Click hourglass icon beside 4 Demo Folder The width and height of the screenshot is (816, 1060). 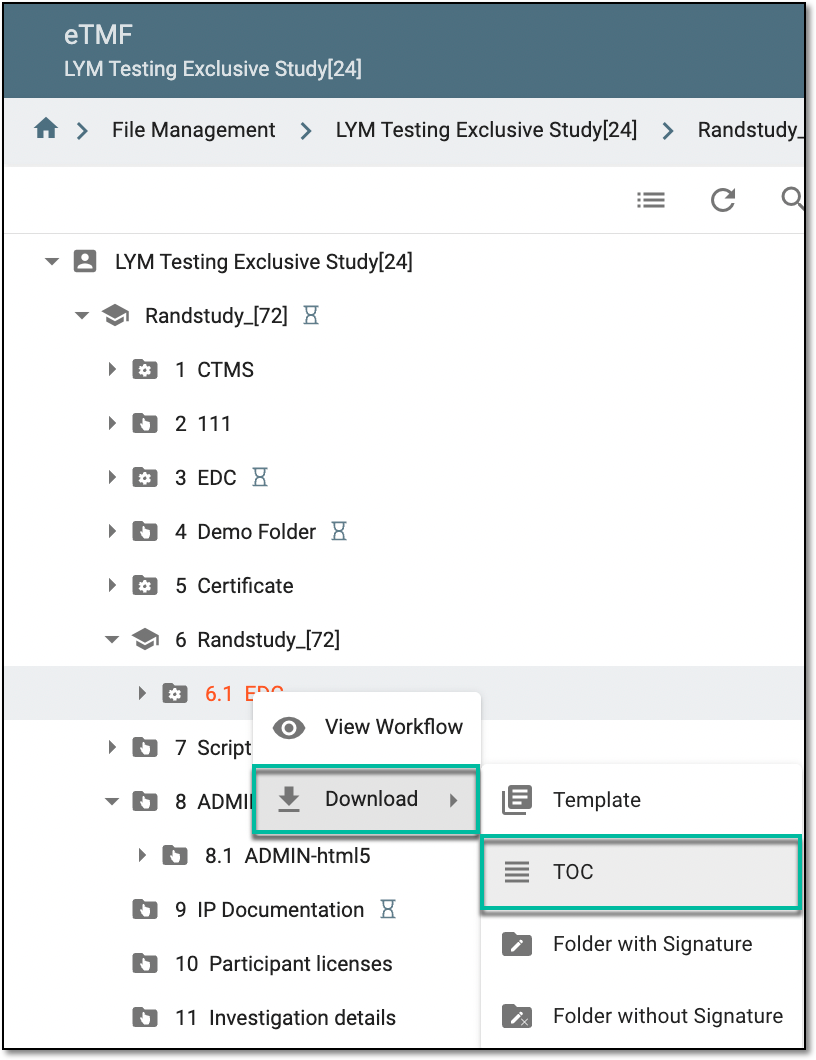coord(339,531)
